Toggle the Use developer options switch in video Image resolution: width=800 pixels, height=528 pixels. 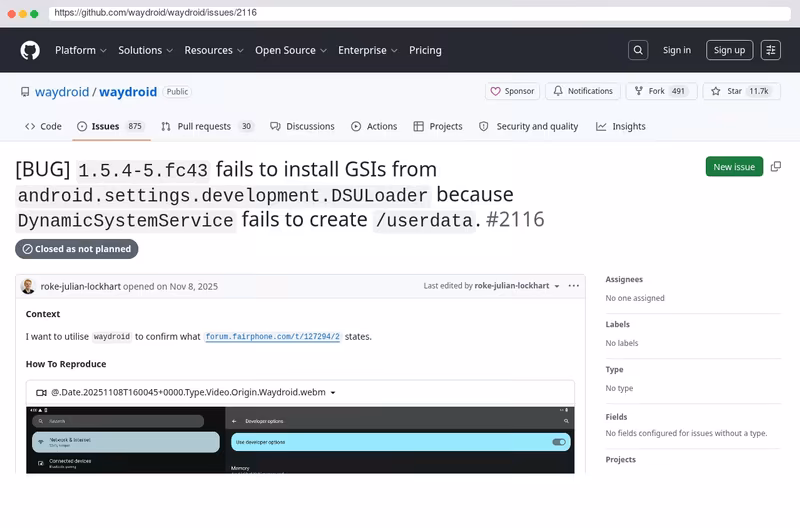[x=559, y=442]
